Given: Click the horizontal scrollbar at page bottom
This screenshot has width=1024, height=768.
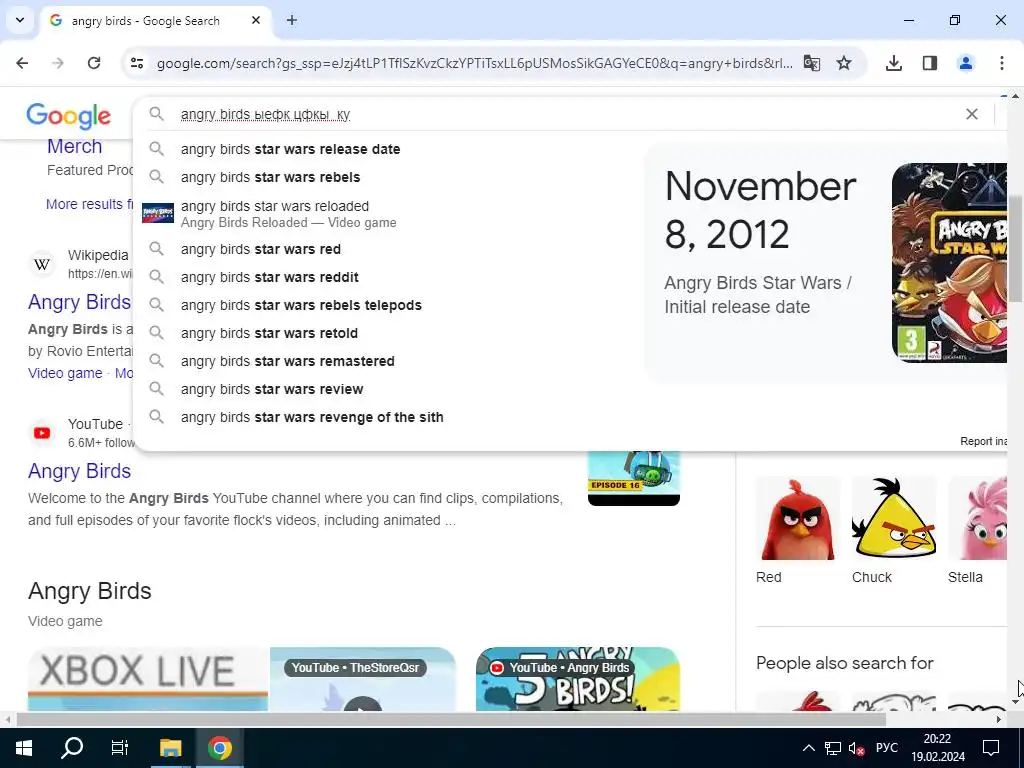Looking at the screenshot, I should tap(451, 720).
